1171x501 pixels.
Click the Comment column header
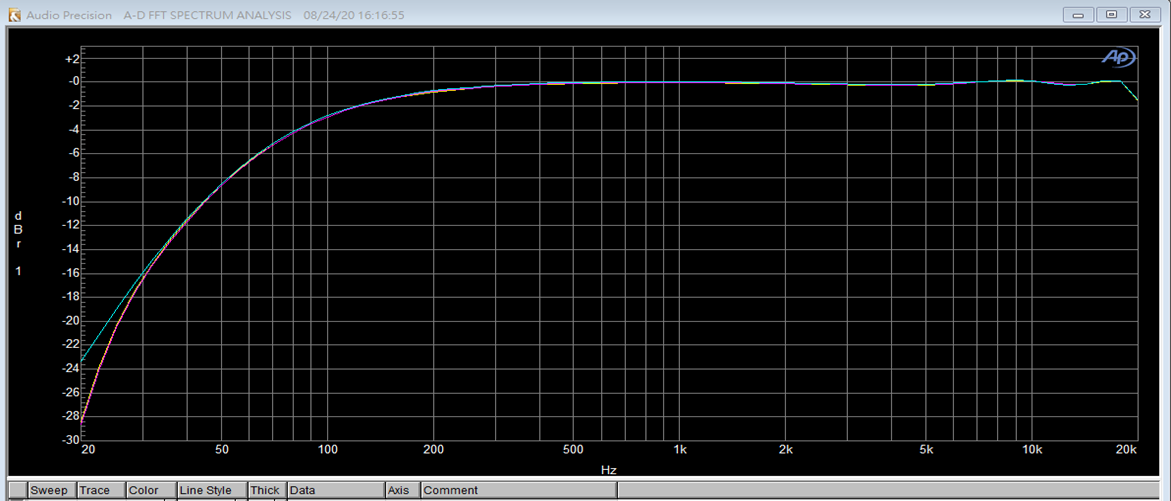(450, 491)
